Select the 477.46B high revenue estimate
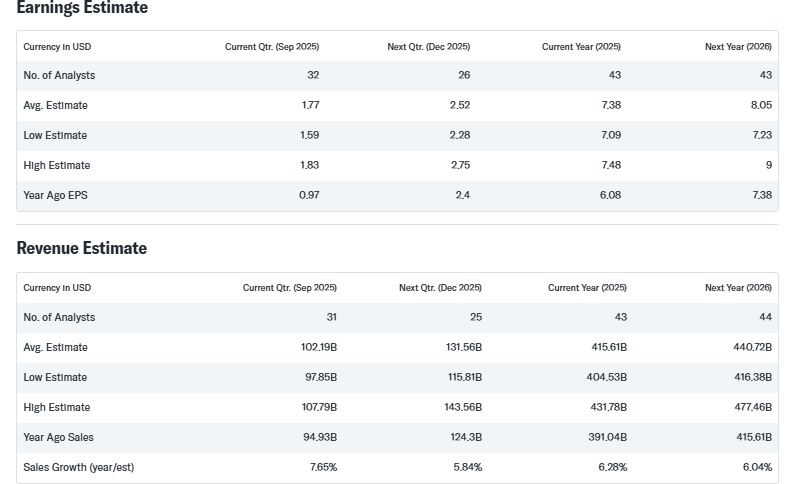 (753, 407)
